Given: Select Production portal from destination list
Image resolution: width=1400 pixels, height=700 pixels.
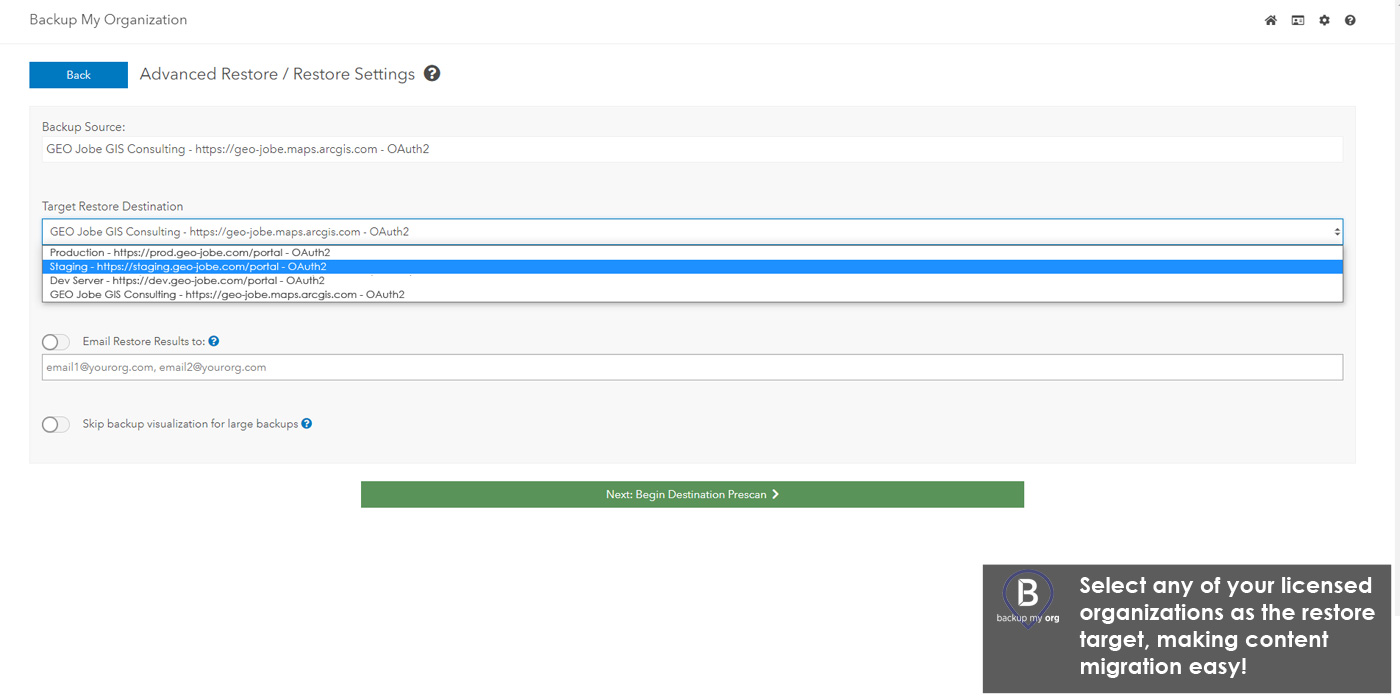Looking at the screenshot, I should (190, 253).
